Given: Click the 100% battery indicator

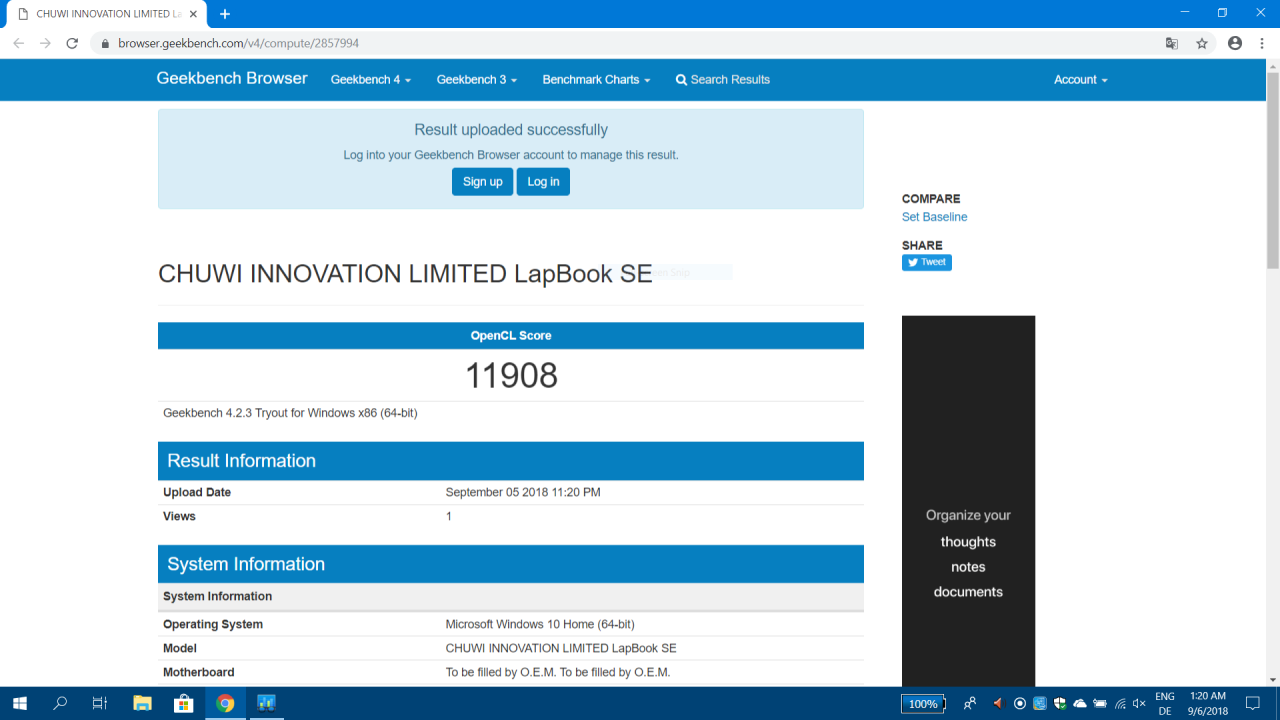Looking at the screenshot, I should [x=923, y=704].
